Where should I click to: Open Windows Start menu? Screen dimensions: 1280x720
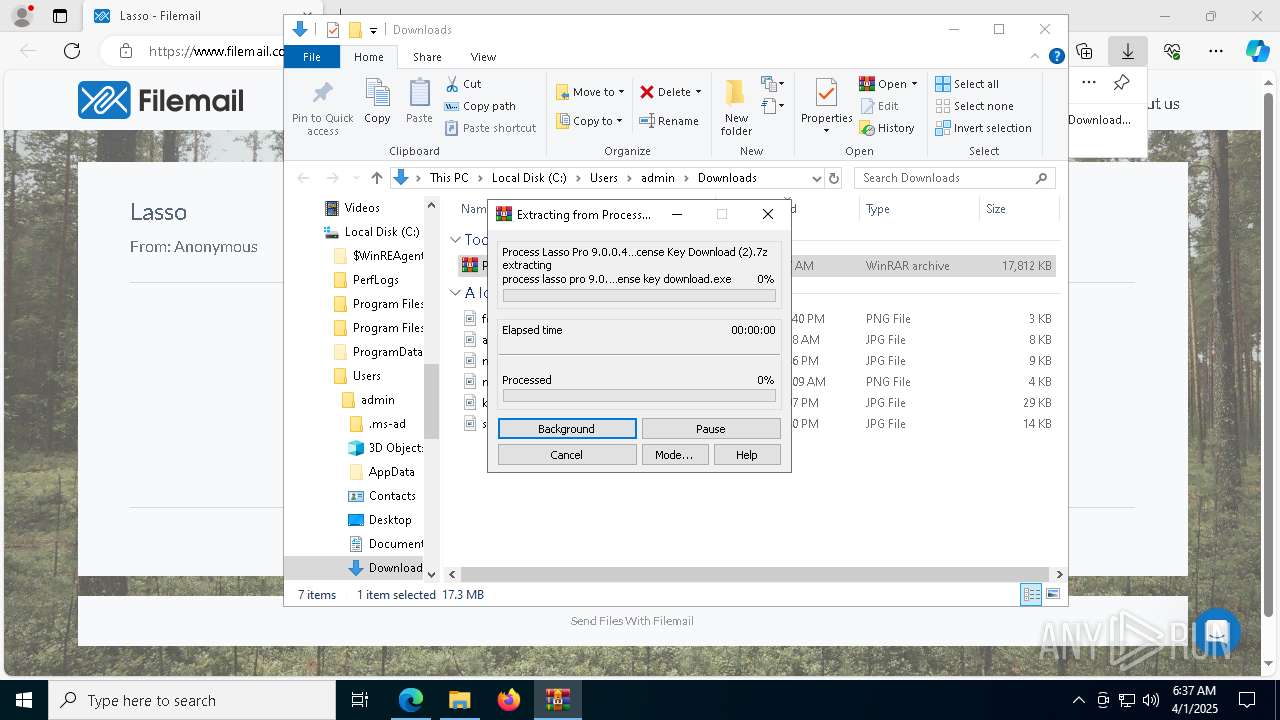(24, 700)
